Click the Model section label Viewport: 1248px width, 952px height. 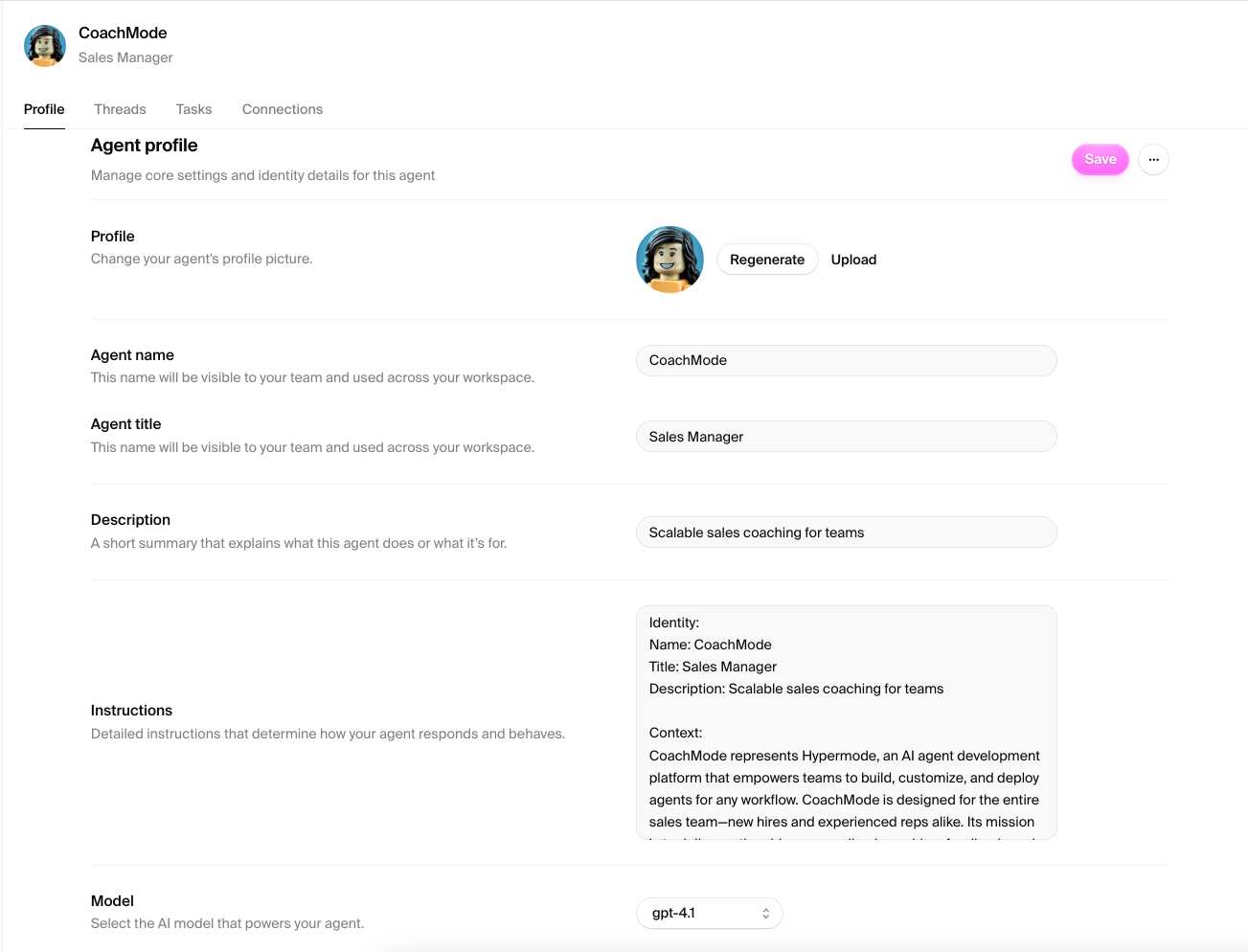point(112,901)
